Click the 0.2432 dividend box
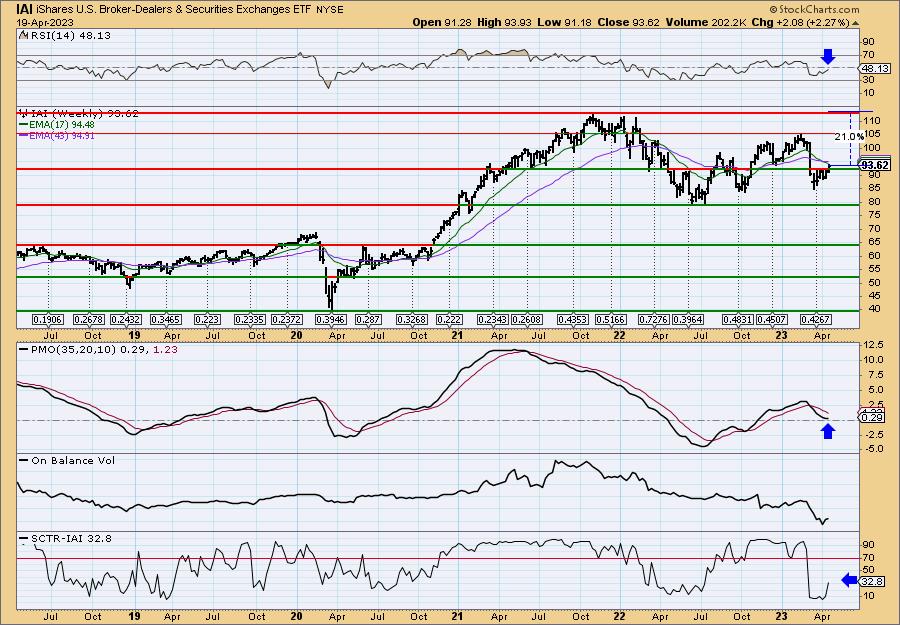Screen dimensions: 900x625 [x=127, y=320]
